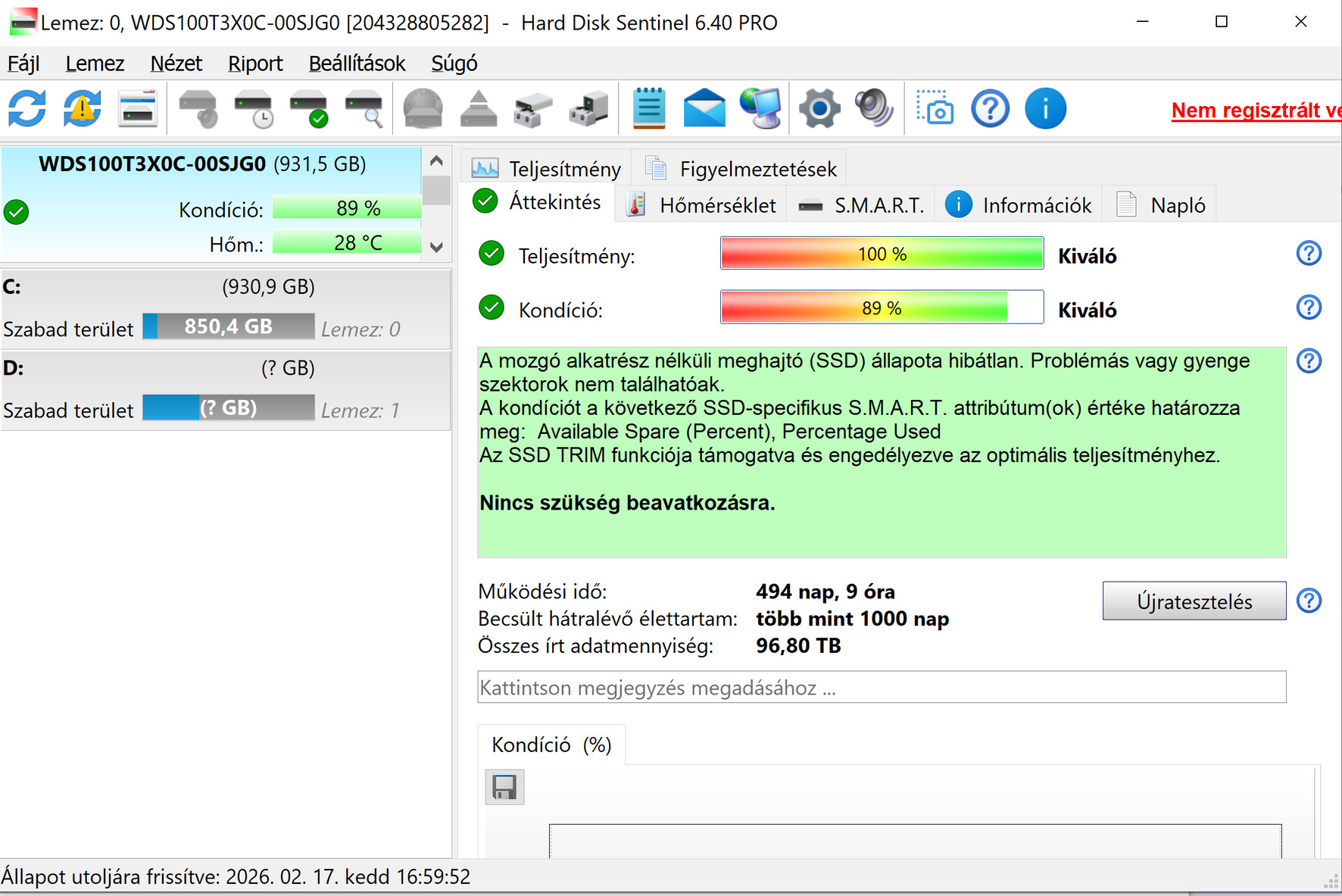The width and height of the screenshot is (1342, 896).
Task: Open the Súgó menu
Action: [x=454, y=64]
